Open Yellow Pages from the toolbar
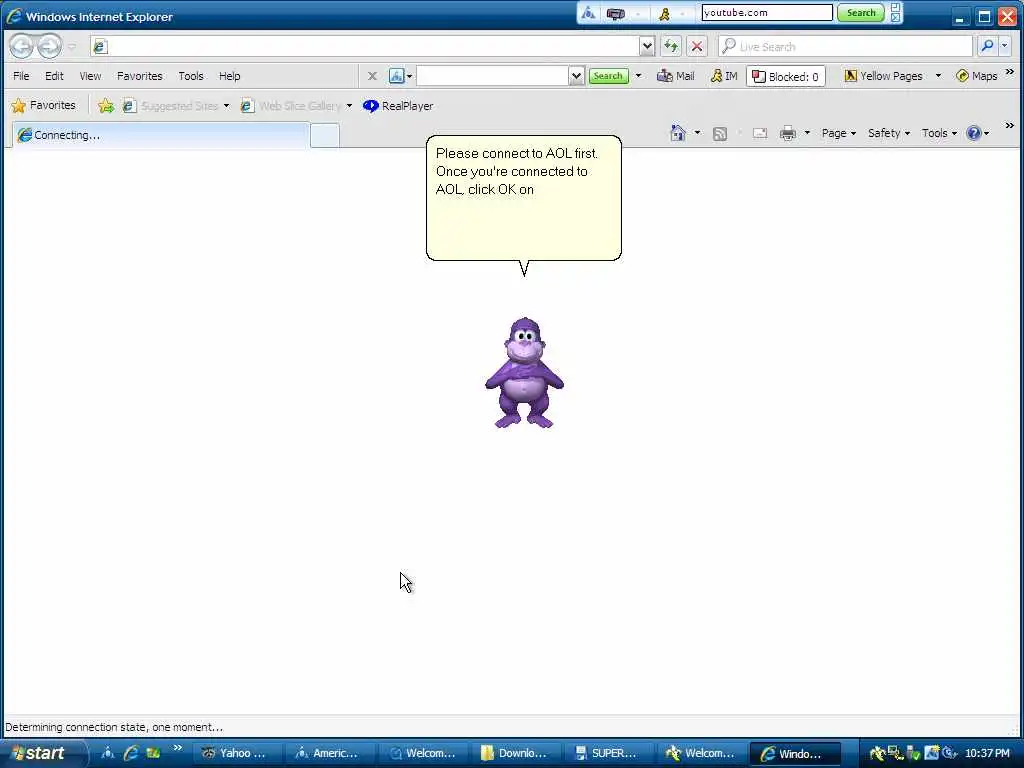 tap(884, 76)
